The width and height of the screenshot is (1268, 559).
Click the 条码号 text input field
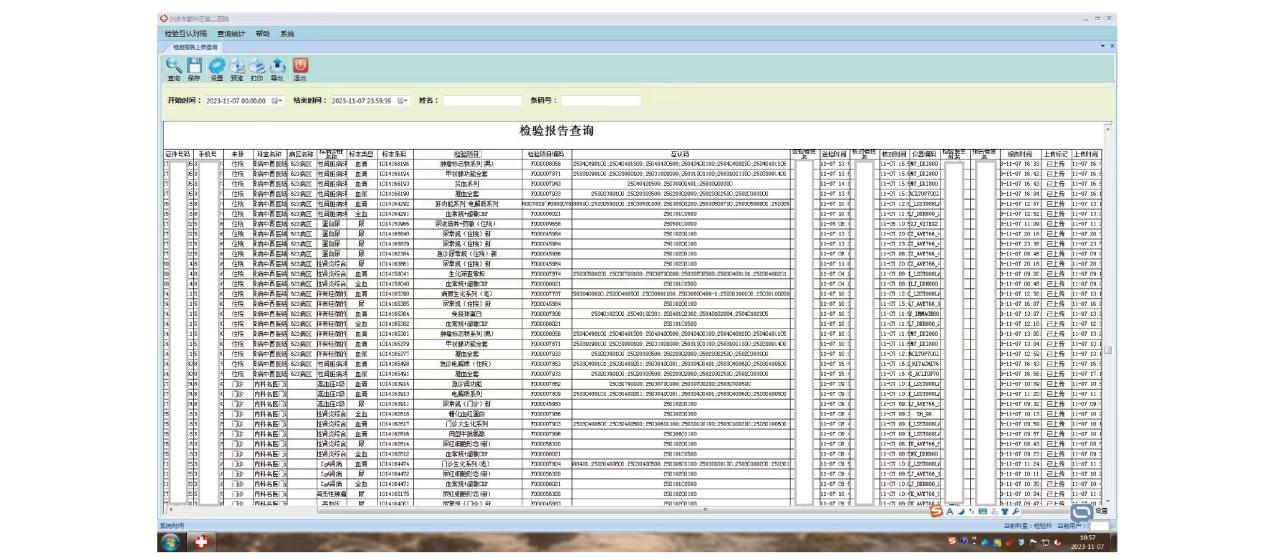(599, 100)
